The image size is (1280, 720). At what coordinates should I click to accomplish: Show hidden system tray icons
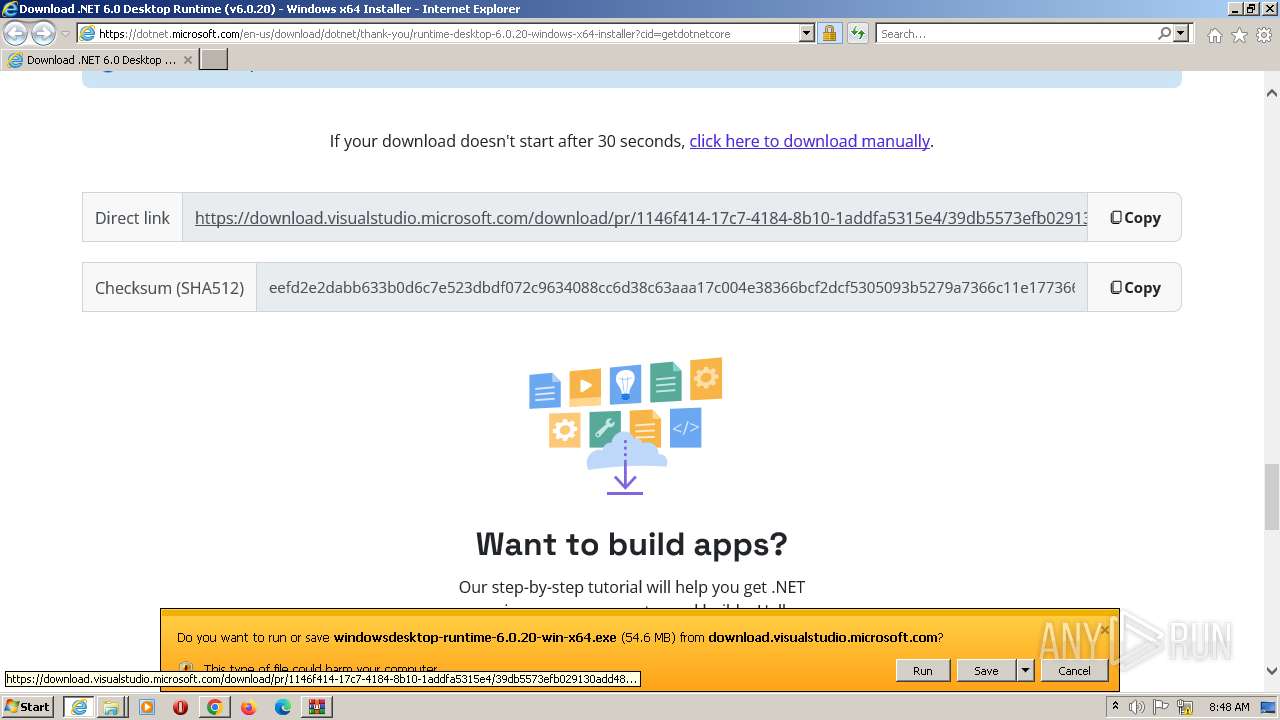coord(1115,707)
